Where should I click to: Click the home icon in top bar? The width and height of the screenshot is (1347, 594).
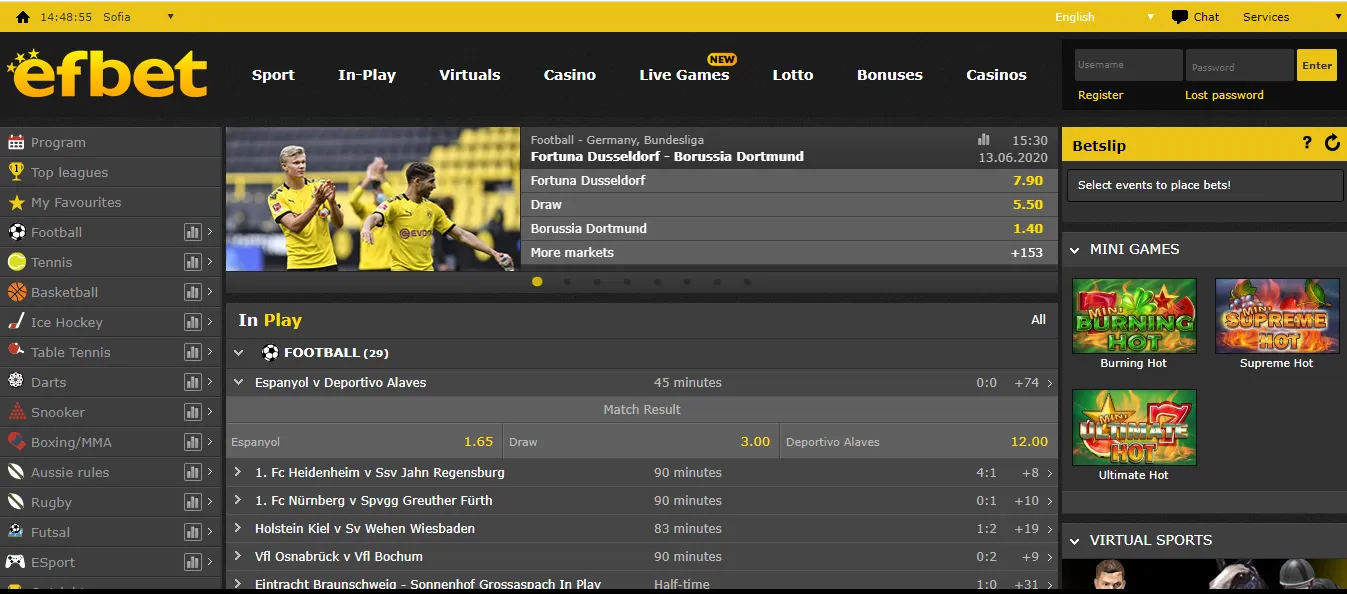23,17
